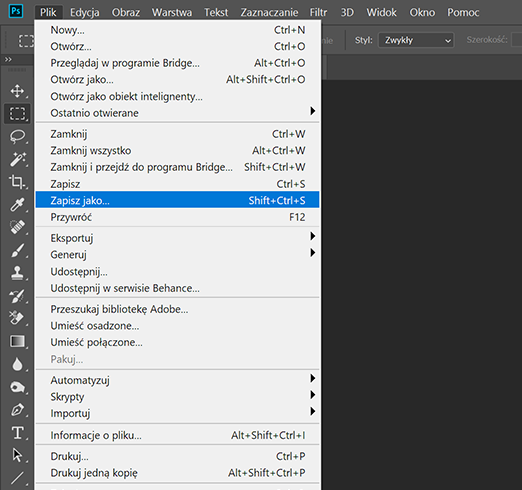
Task: Choose Otwórz... menu entry
Action: coord(177,46)
